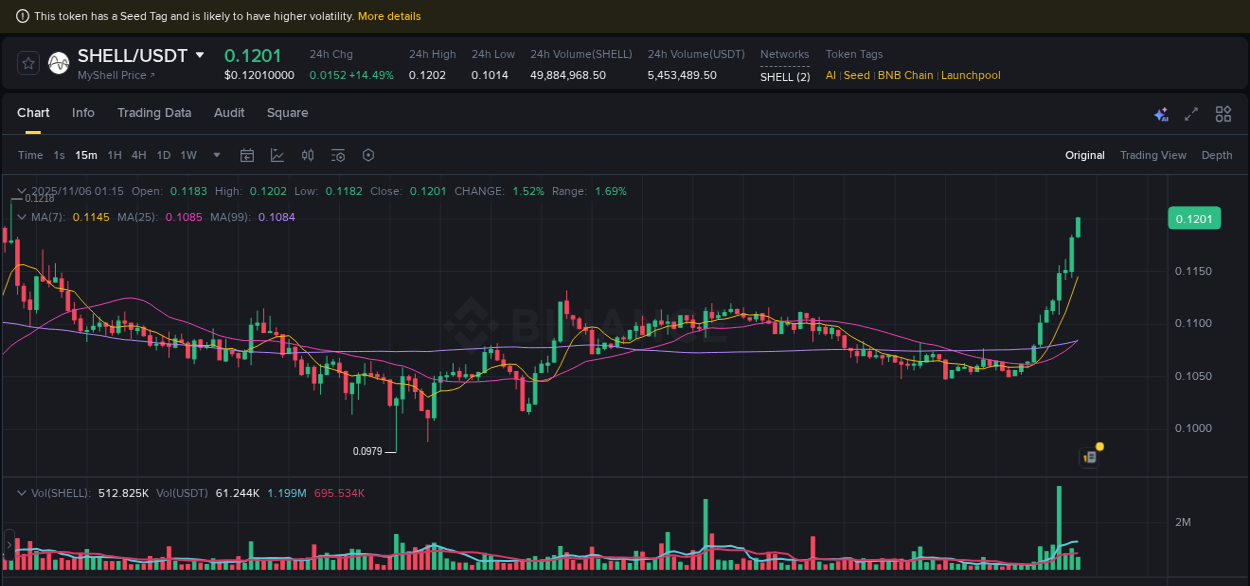This screenshot has width=1250, height=586.
Task: Select the Audit tab
Action: pos(228,113)
